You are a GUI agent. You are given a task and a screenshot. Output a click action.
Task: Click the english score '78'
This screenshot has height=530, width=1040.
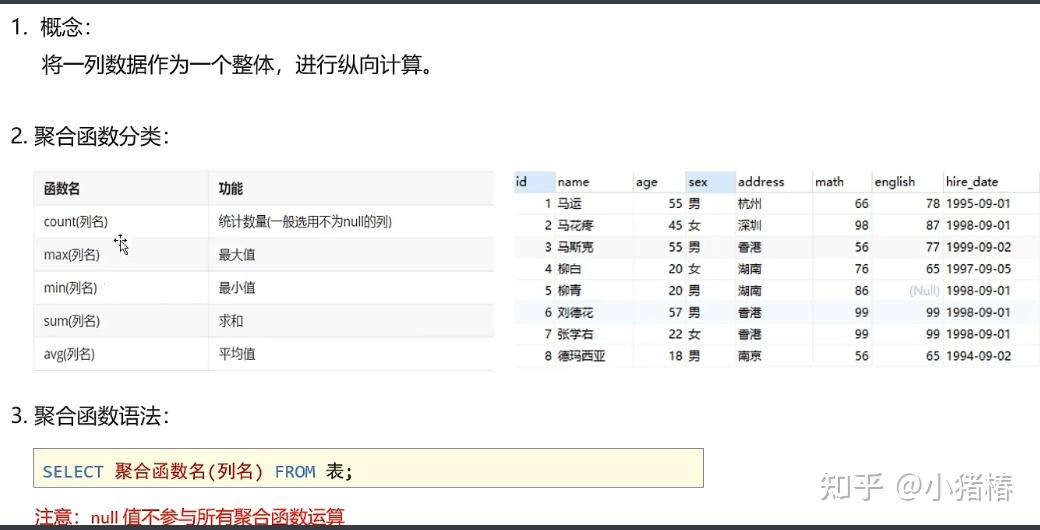pos(933,204)
